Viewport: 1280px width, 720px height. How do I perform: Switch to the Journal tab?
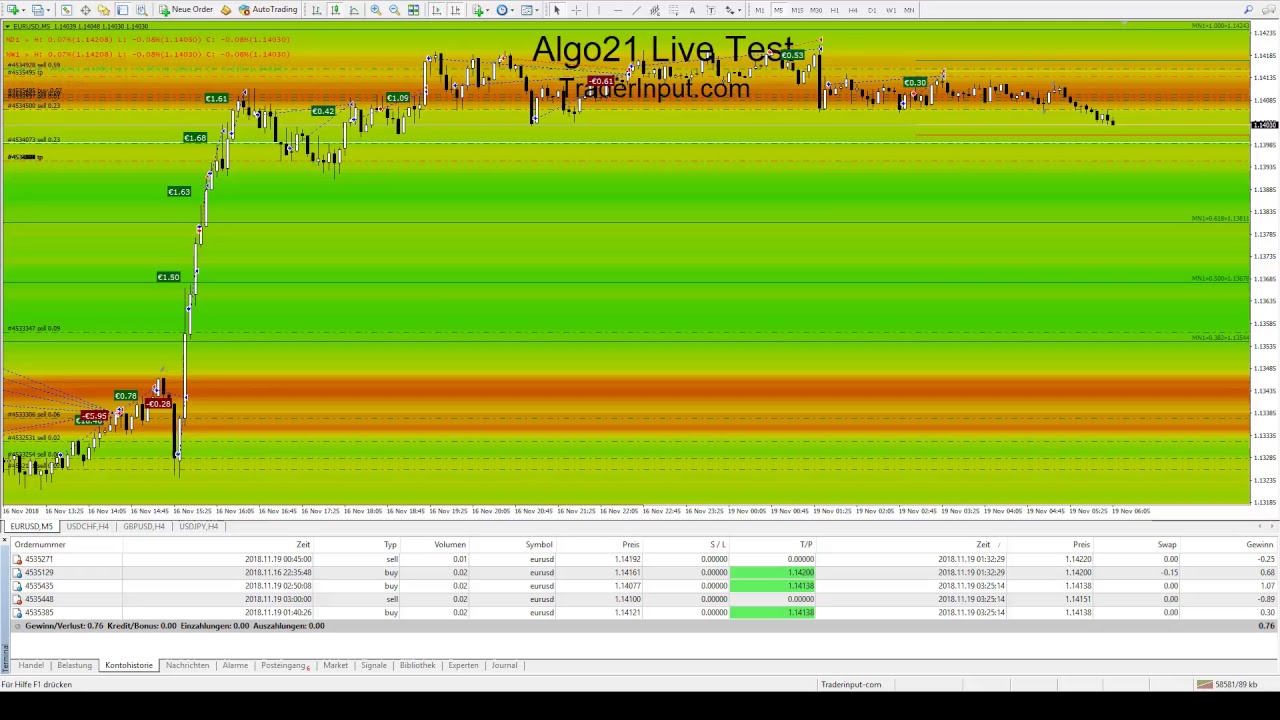504,665
